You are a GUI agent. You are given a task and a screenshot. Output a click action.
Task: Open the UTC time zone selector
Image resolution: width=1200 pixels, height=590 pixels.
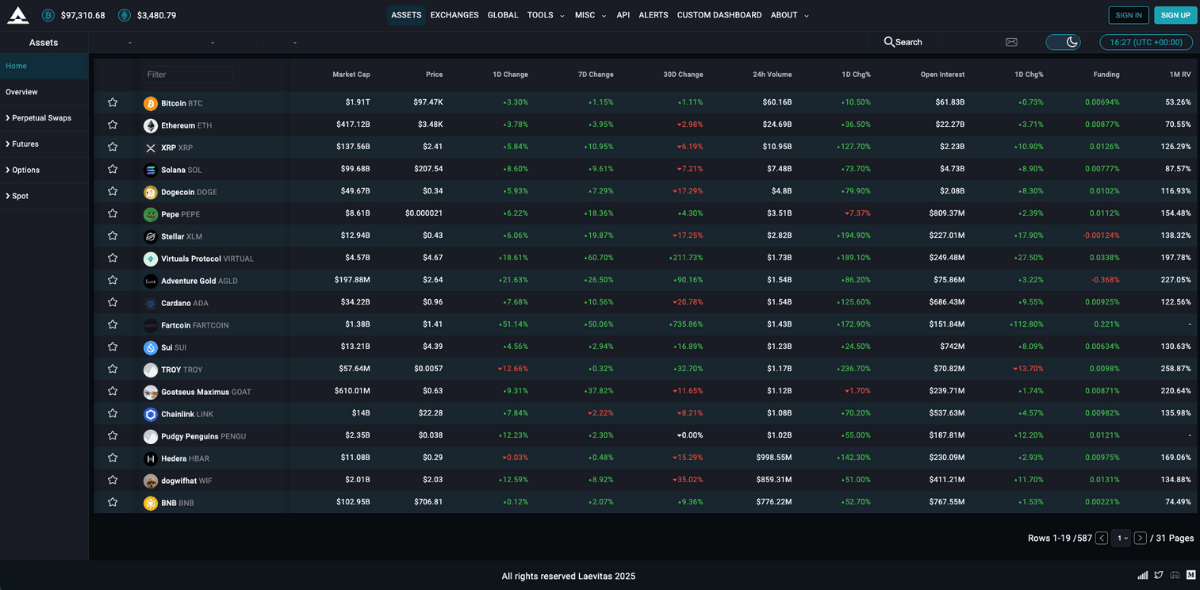coord(1146,42)
